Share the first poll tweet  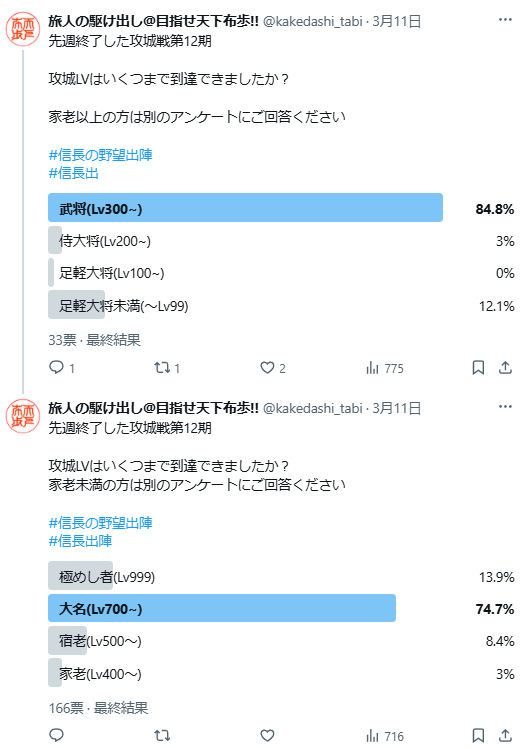click(505, 367)
